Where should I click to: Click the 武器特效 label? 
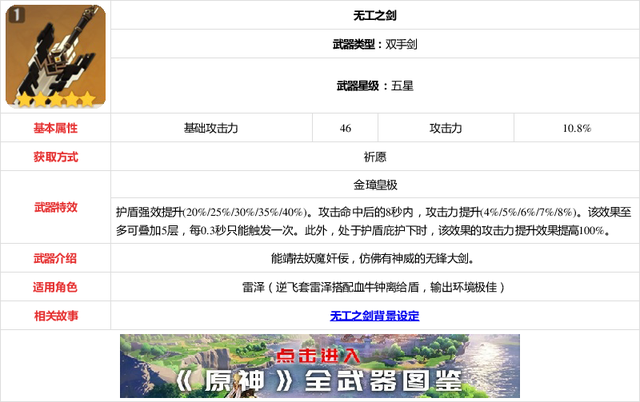[56, 207]
